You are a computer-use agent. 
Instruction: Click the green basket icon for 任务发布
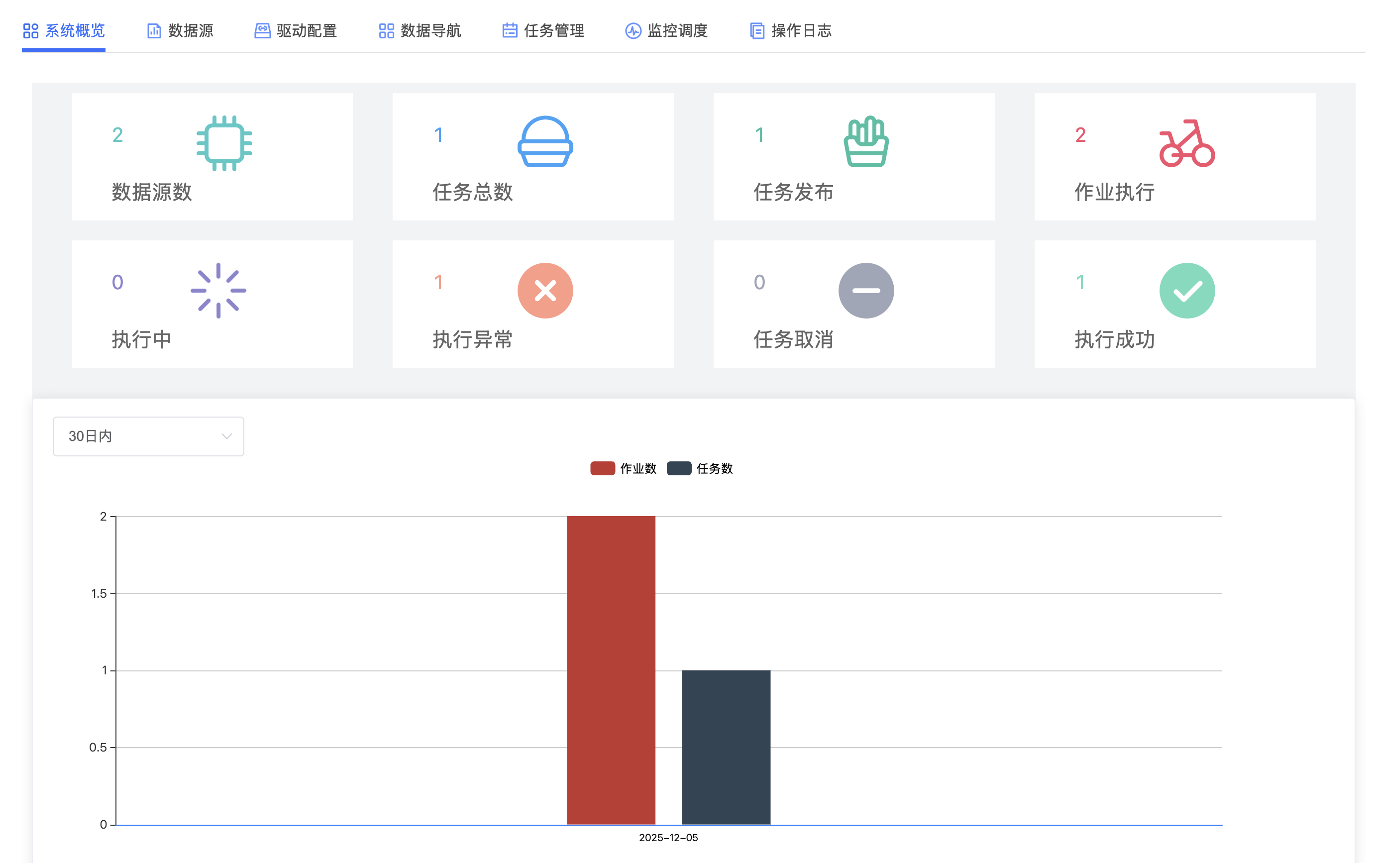[x=866, y=142]
